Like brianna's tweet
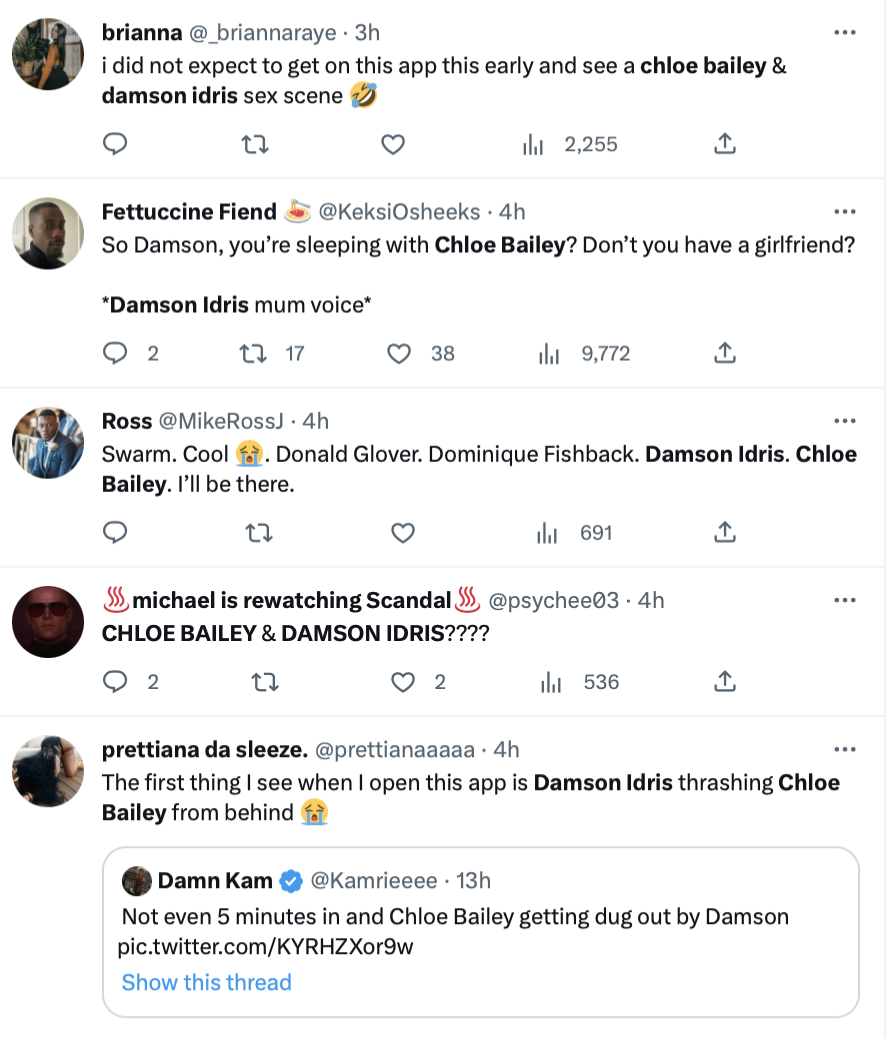 [x=393, y=144]
